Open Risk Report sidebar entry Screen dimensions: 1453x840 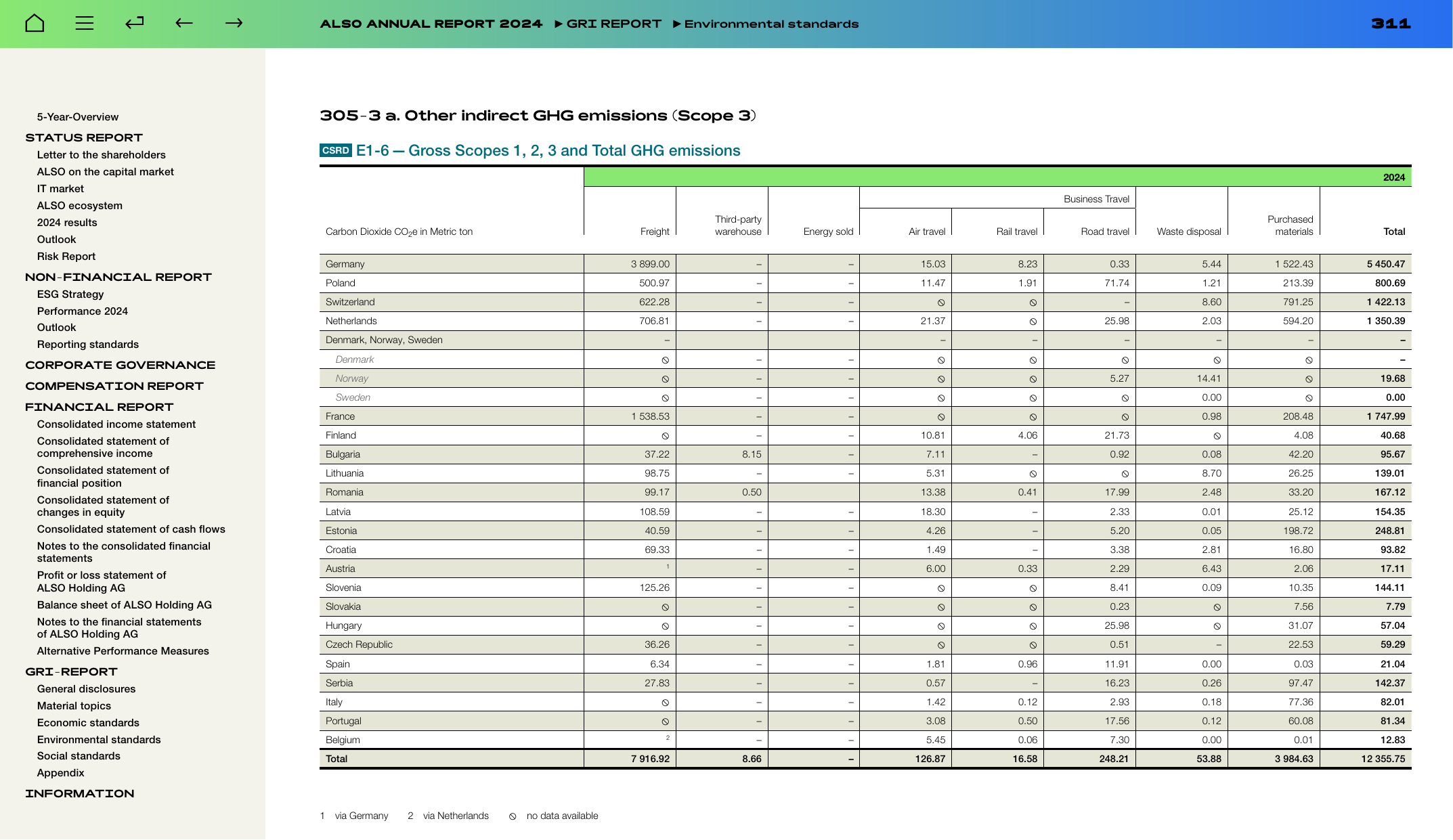point(66,257)
